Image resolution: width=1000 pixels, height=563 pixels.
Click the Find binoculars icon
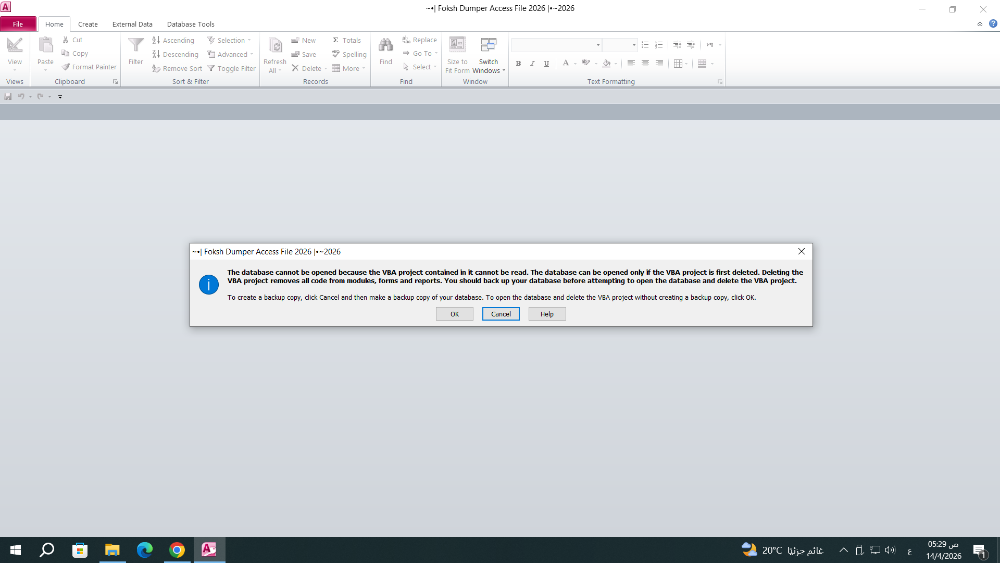385,45
